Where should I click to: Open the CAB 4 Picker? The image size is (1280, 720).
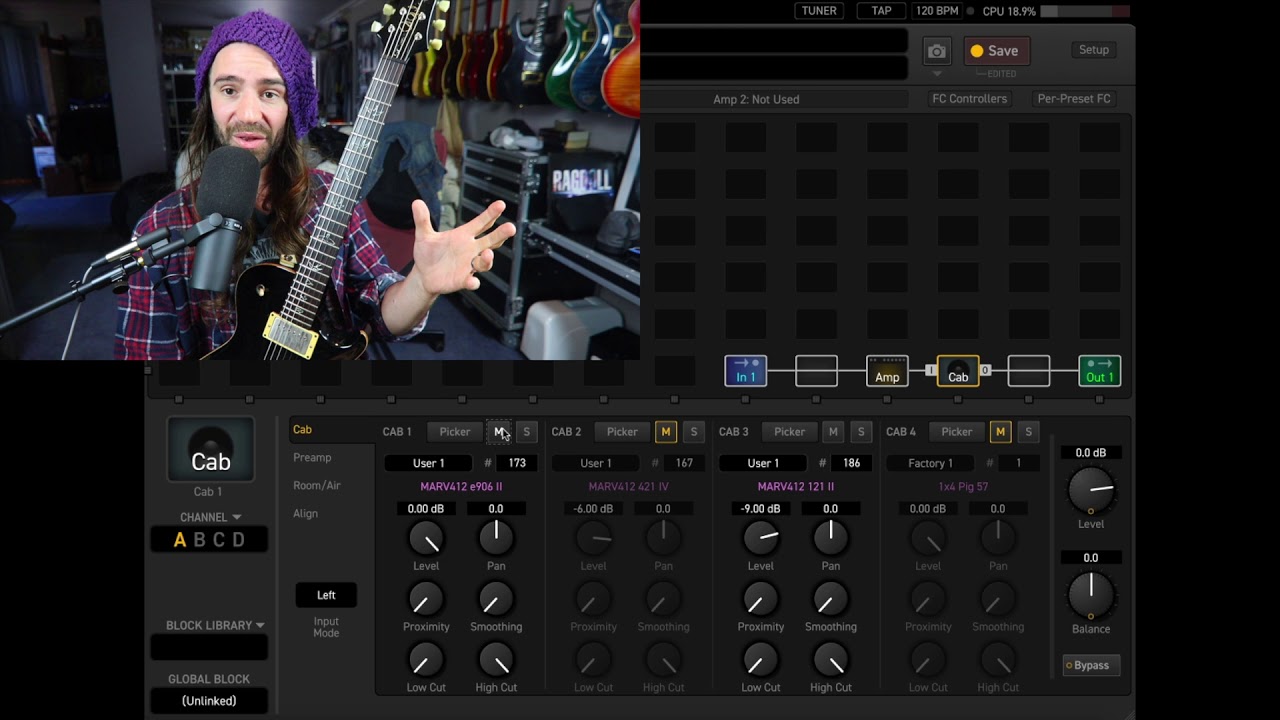coord(956,432)
